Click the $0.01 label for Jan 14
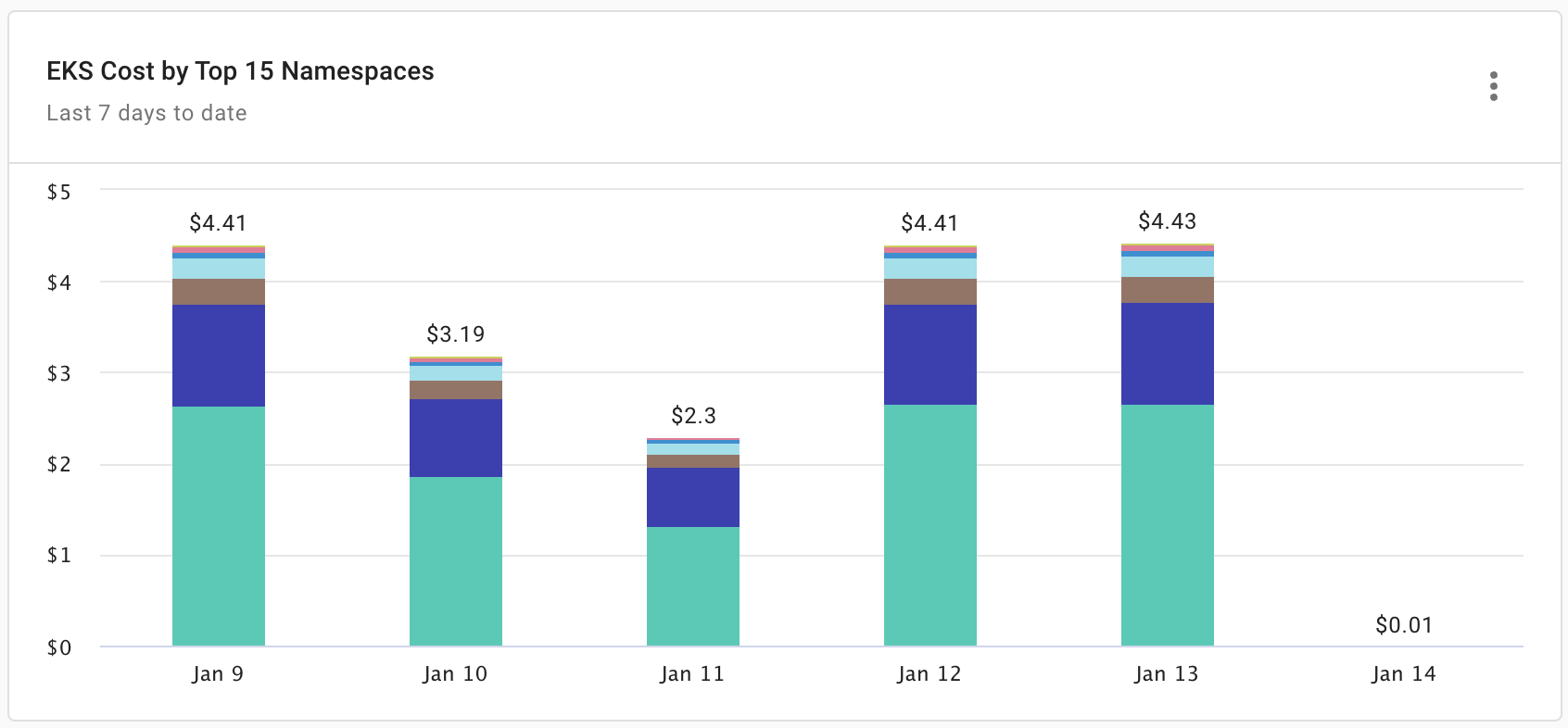This screenshot has width=1568, height=728. 1404,625
